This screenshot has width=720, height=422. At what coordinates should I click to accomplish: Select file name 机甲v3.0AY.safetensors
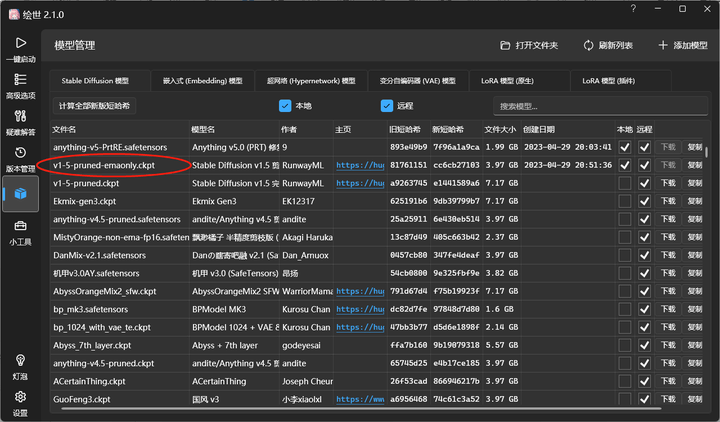pos(96,273)
